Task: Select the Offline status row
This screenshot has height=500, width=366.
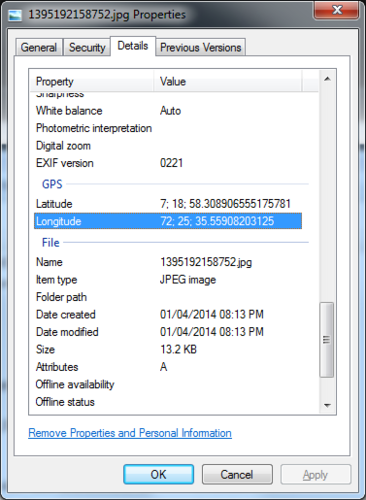Action: coord(168,402)
